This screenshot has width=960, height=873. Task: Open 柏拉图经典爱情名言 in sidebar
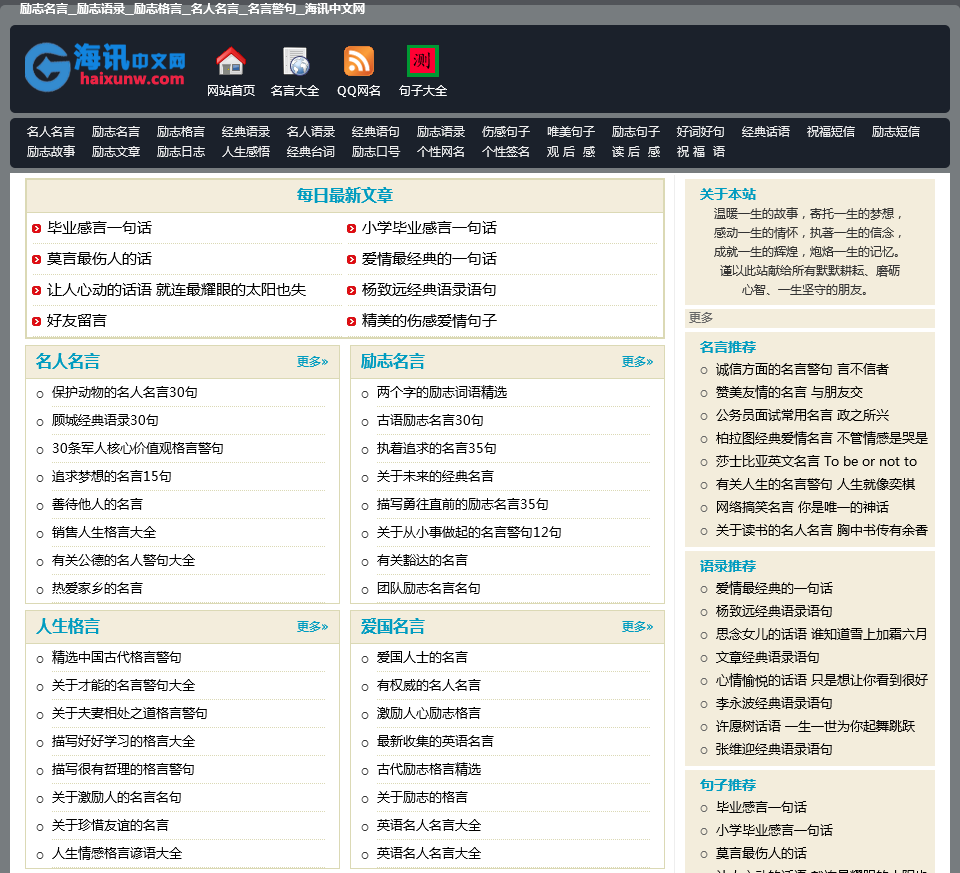822,438
